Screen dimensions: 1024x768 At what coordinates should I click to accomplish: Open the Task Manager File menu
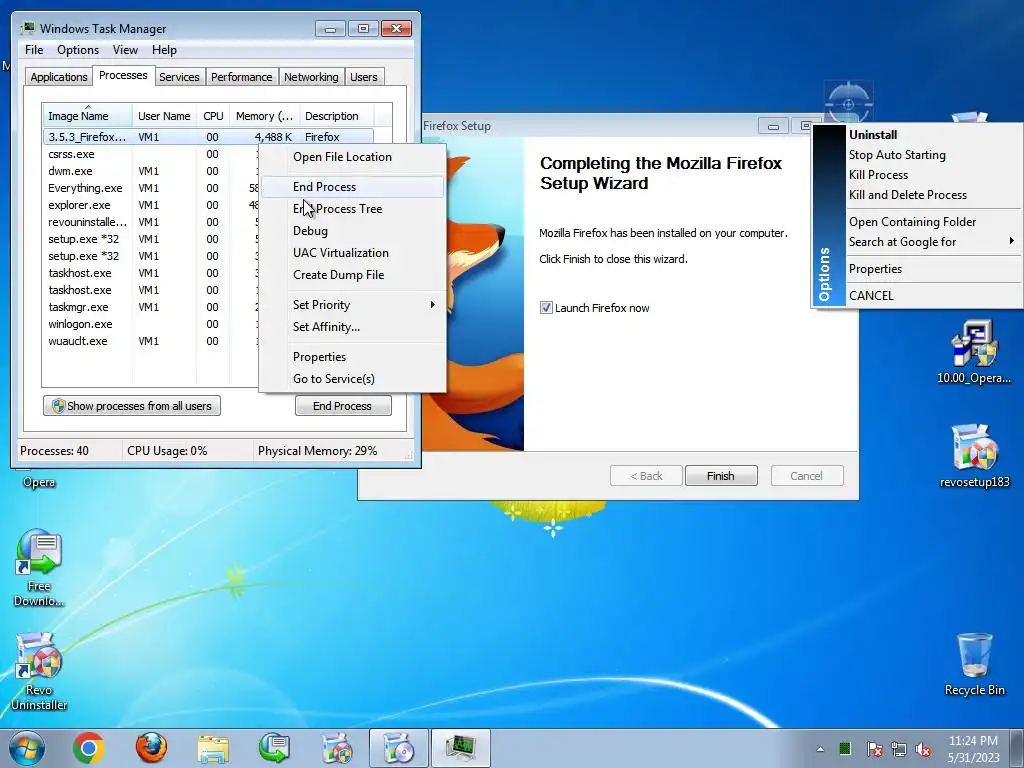pyautogui.click(x=34, y=50)
